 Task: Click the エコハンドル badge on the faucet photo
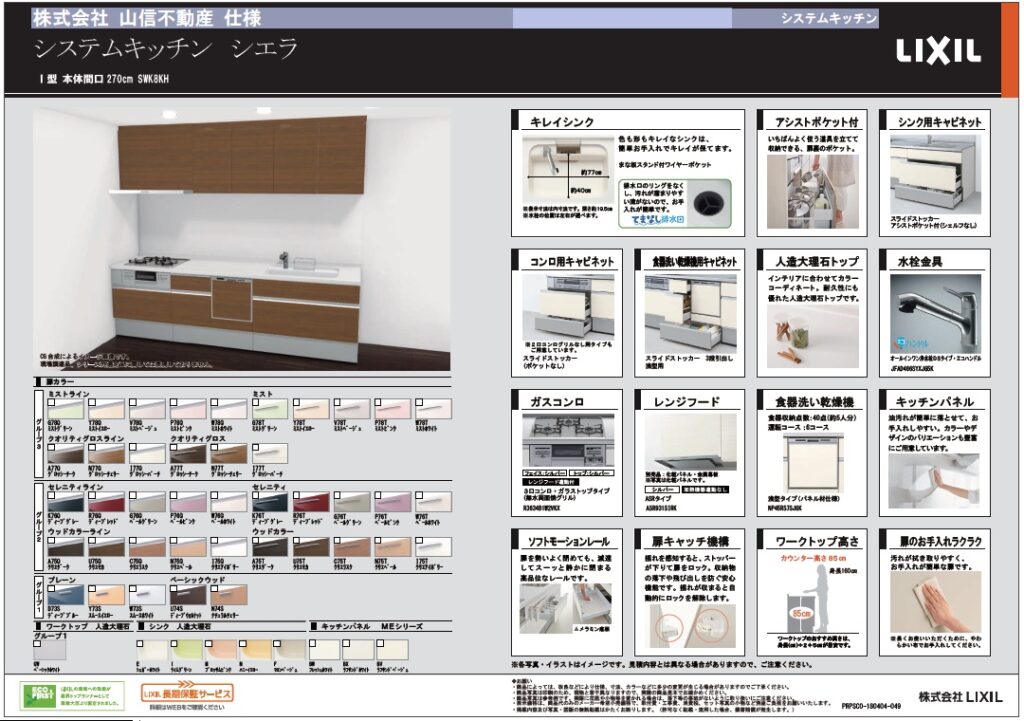(x=909, y=342)
